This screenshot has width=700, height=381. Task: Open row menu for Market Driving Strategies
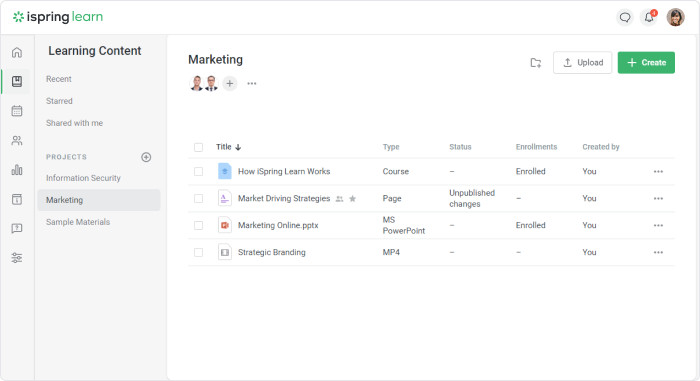click(658, 198)
